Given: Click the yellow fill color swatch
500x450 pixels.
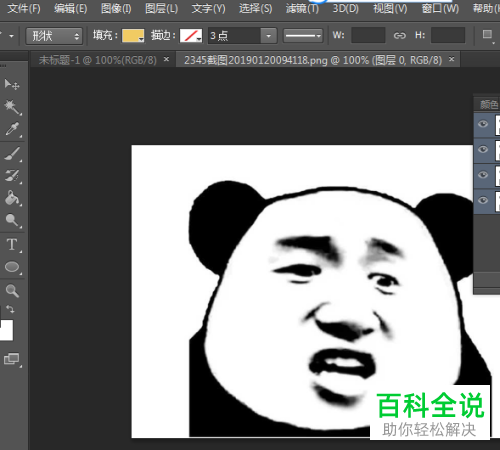Looking at the screenshot, I should (x=133, y=36).
